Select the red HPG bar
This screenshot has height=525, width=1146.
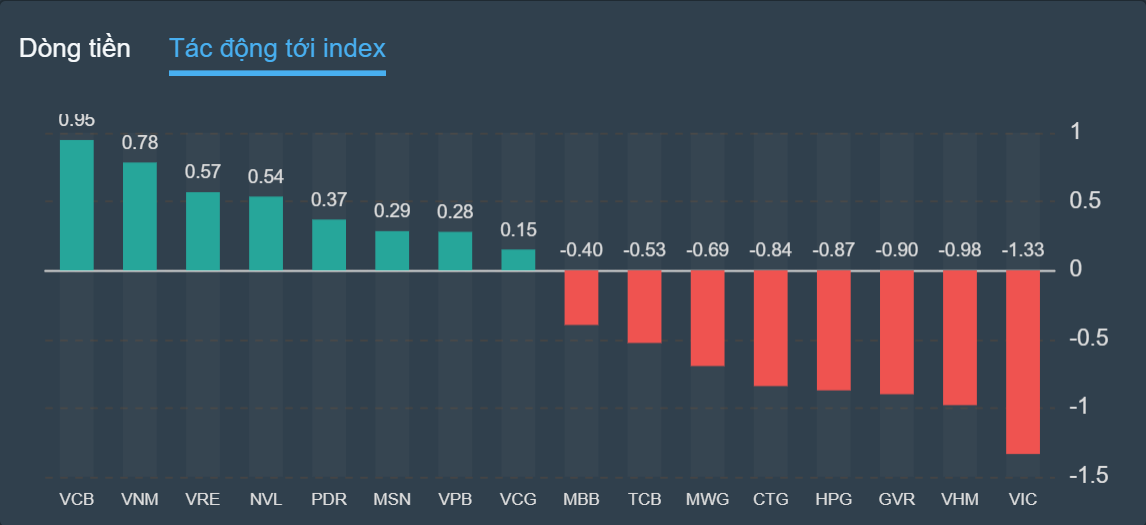(833, 330)
